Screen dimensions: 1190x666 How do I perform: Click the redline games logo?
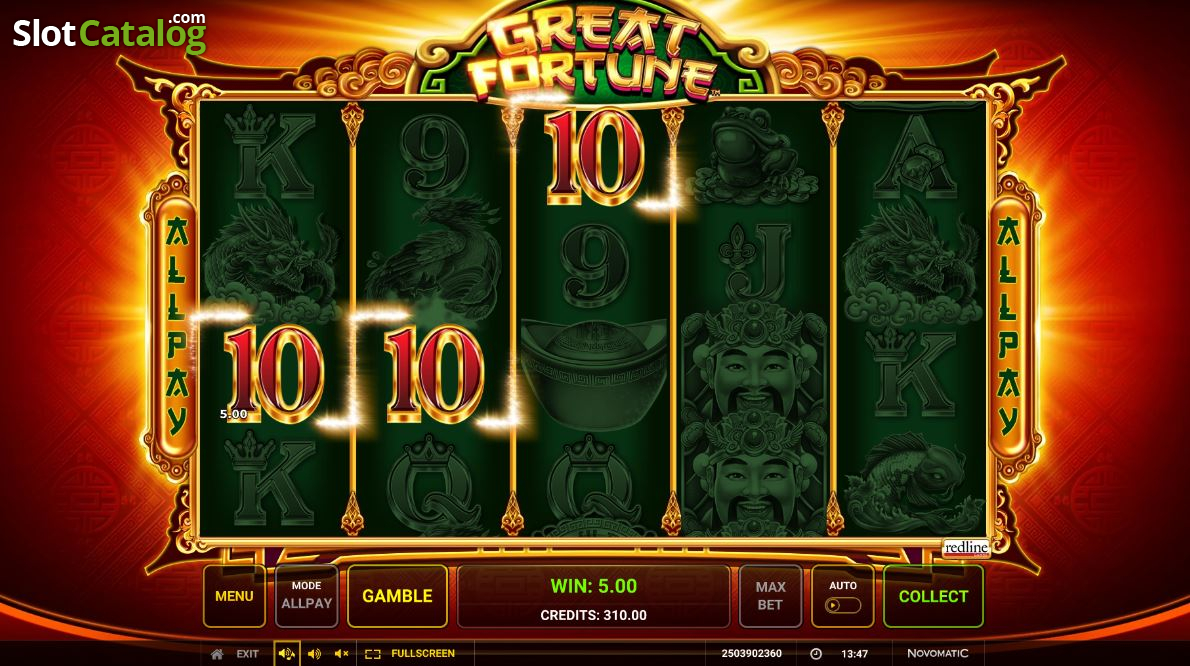point(966,548)
